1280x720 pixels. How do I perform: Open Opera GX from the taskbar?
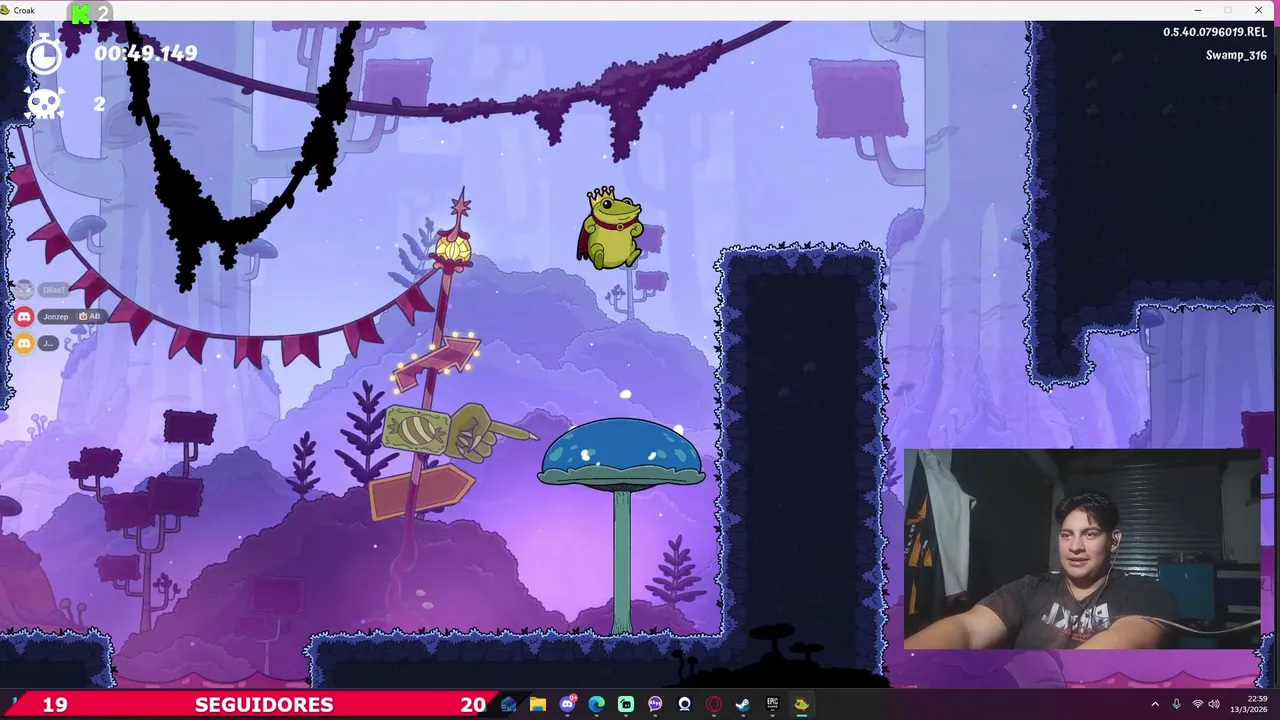pos(714,704)
